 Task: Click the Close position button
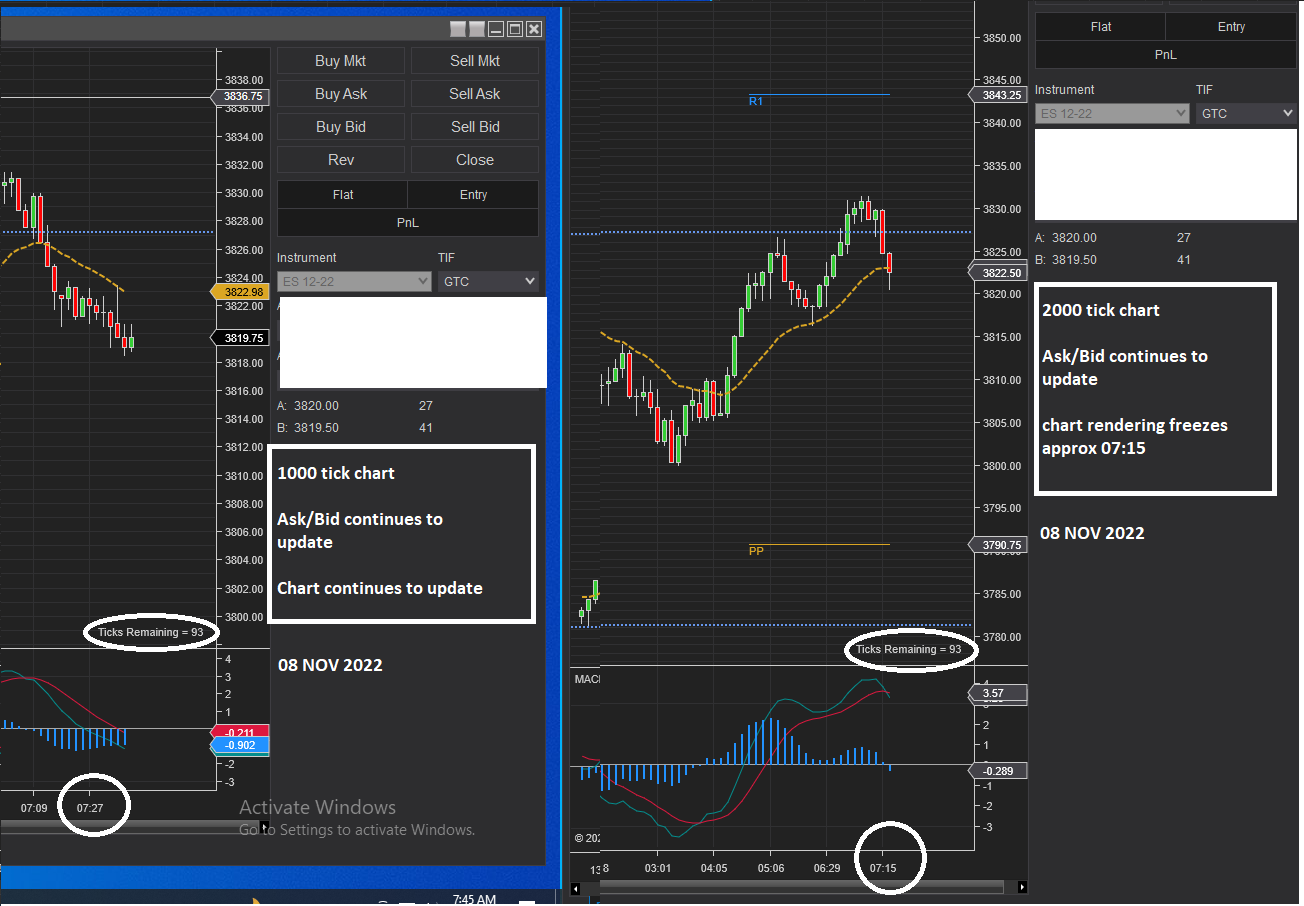pyautogui.click(x=475, y=160)
